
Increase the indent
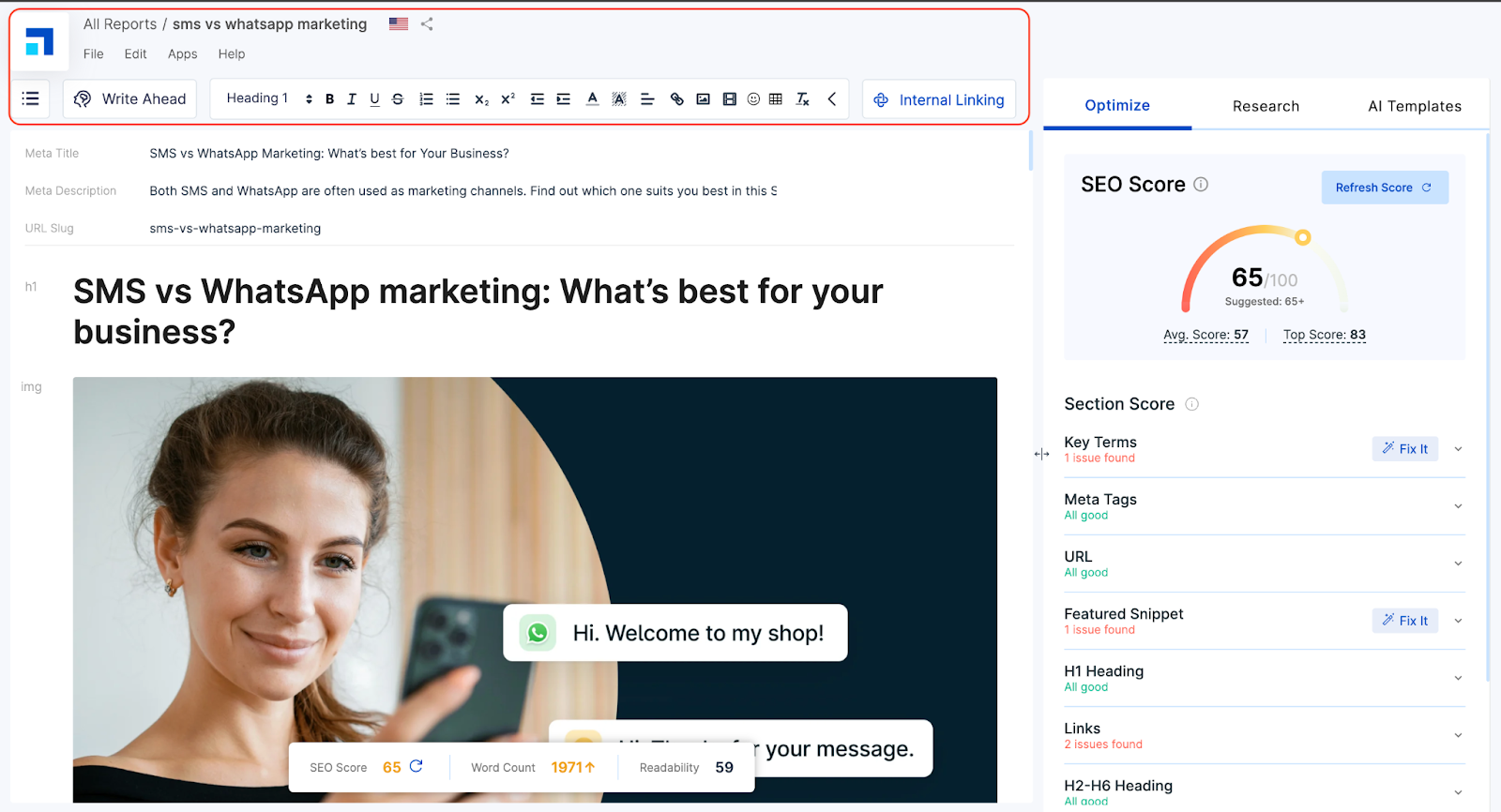(x=564, y=99)
